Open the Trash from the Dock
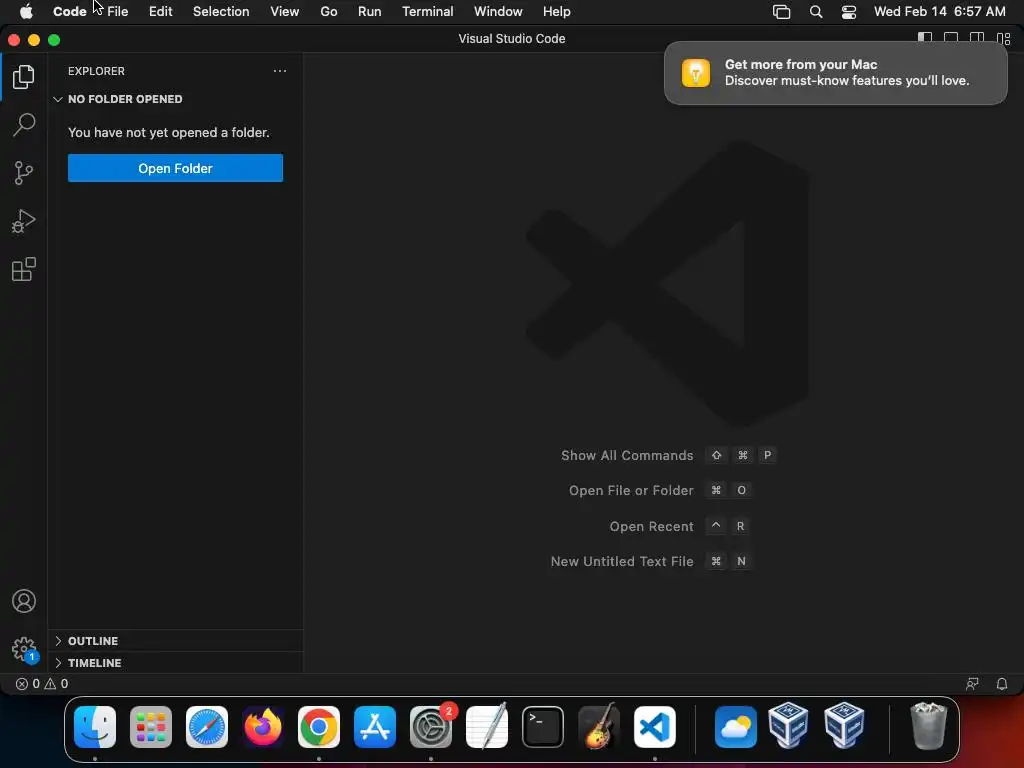 [928, 726]
